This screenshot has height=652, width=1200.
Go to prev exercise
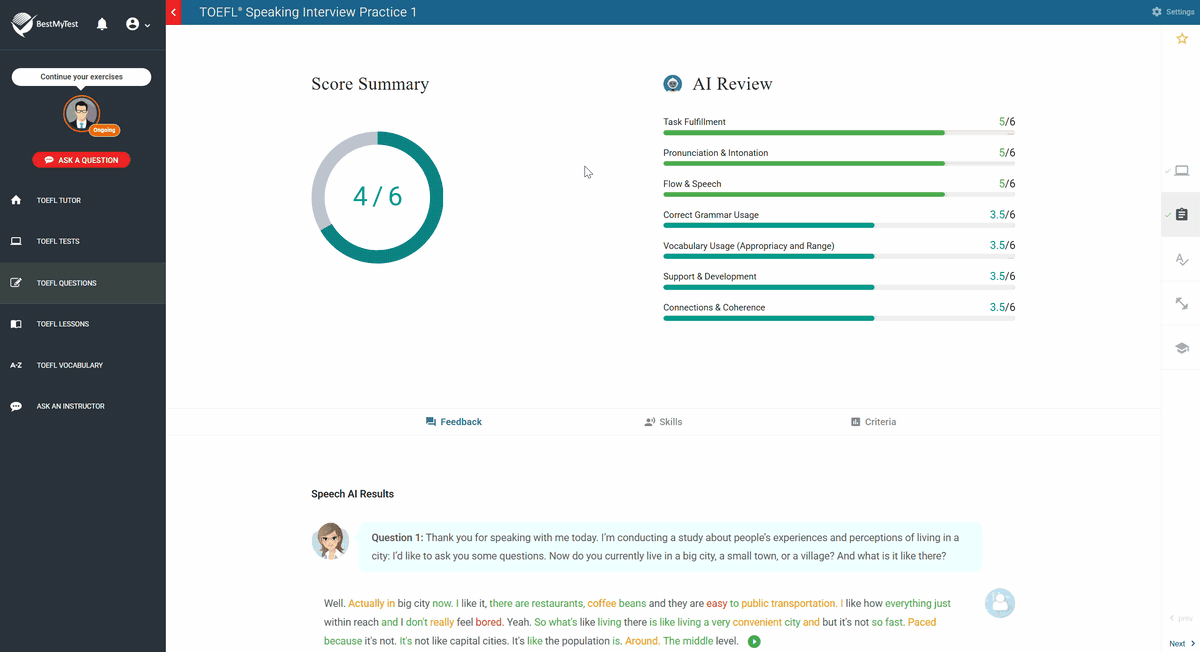pyautogui.click(x=1181, y=619)
